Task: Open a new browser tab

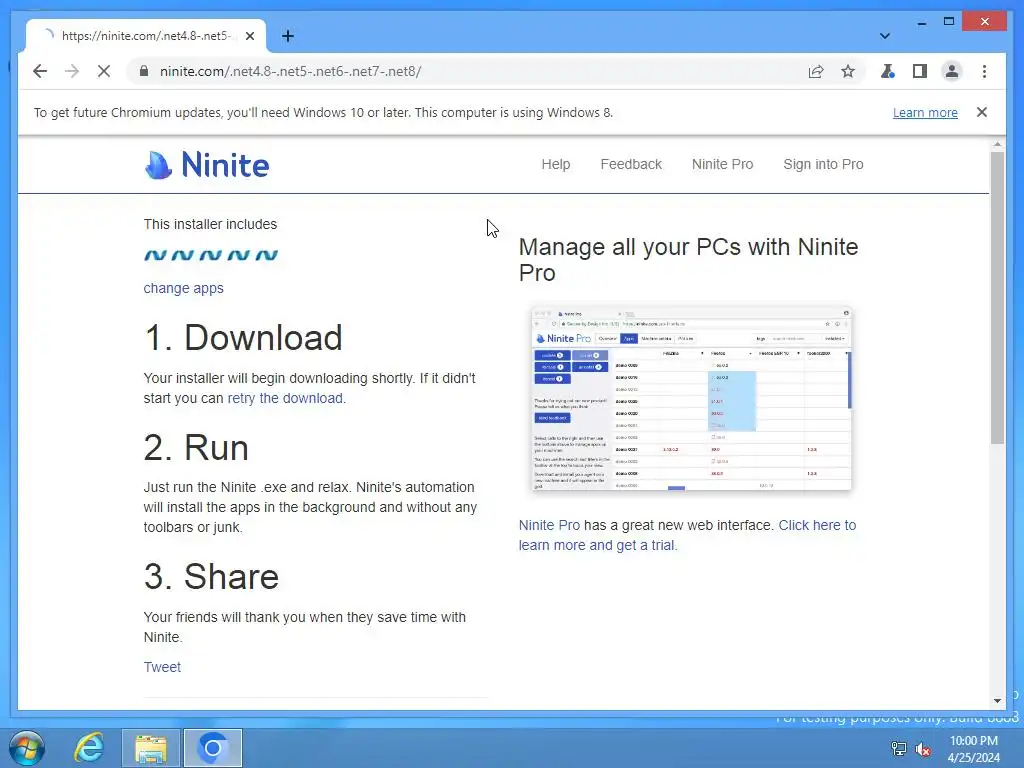Action: pyautogui.click(x=288, y=36)
